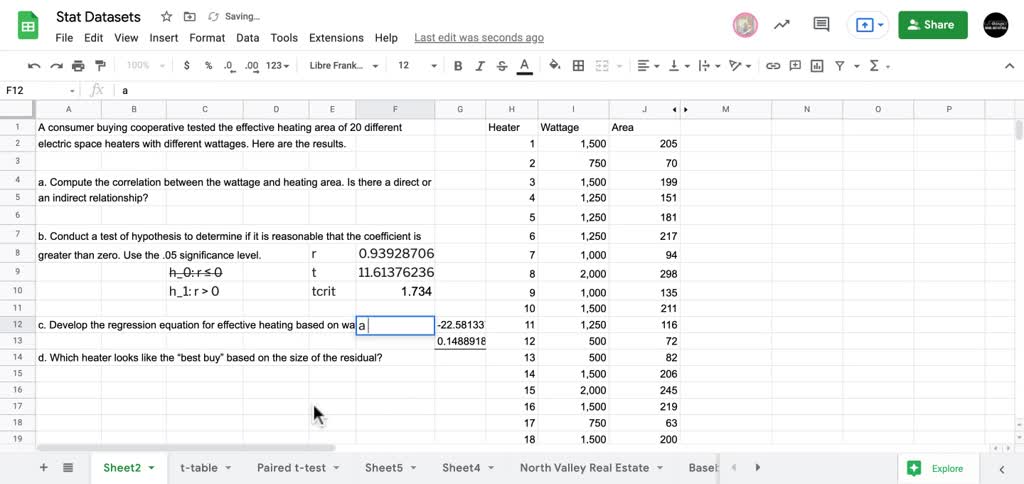Open the fill color picker

pyautogui.click(x=555, y=66)
